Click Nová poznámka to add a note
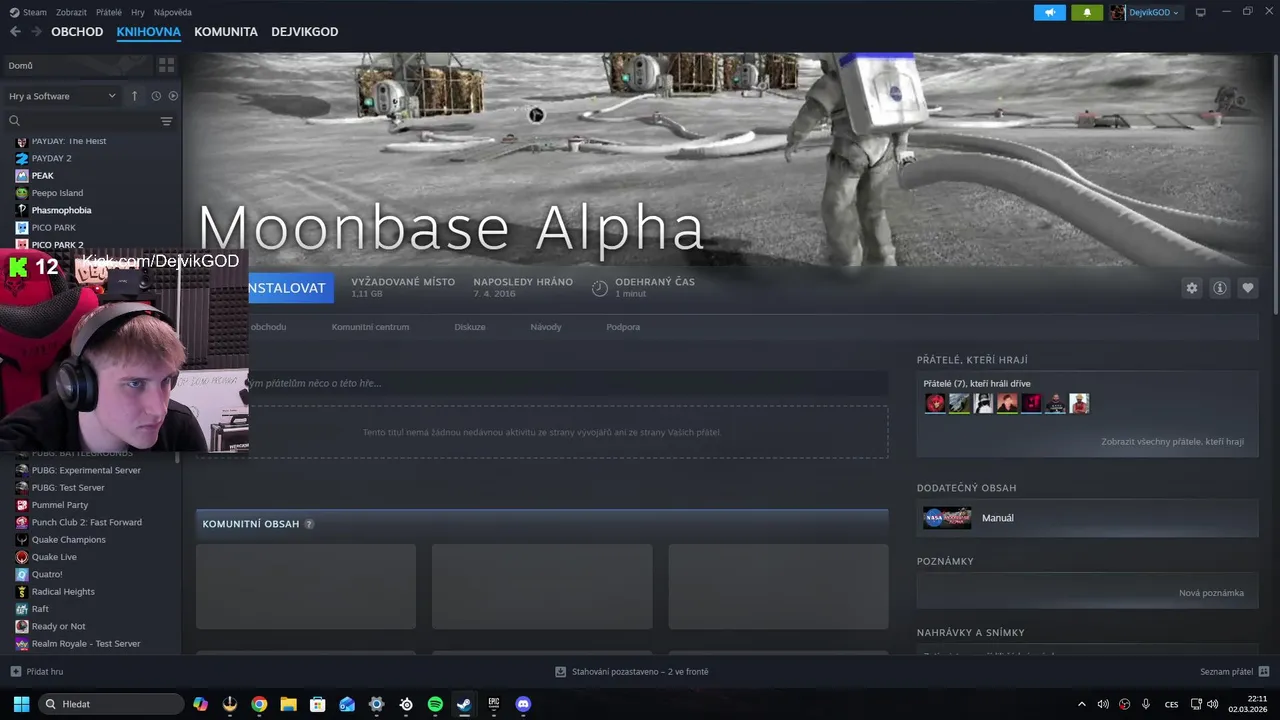Image resolution: width=1280 pixels, height=720 pixels. (1211, 593)
